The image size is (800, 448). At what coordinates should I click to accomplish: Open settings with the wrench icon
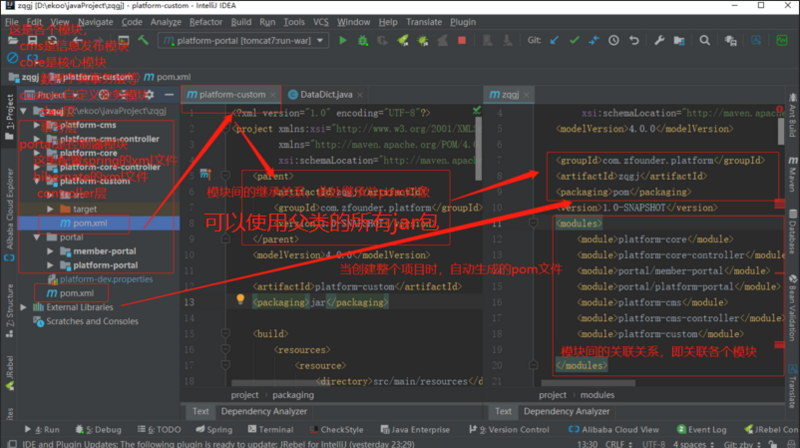(x=659, y=40)
